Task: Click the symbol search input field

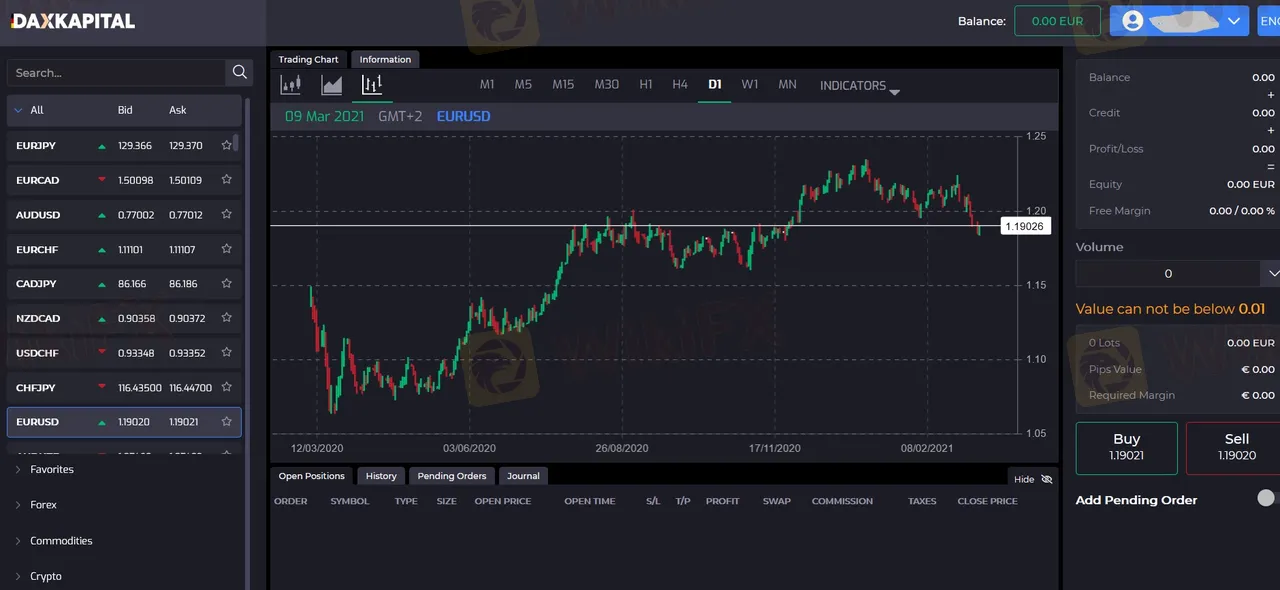Action: [115, 73]
